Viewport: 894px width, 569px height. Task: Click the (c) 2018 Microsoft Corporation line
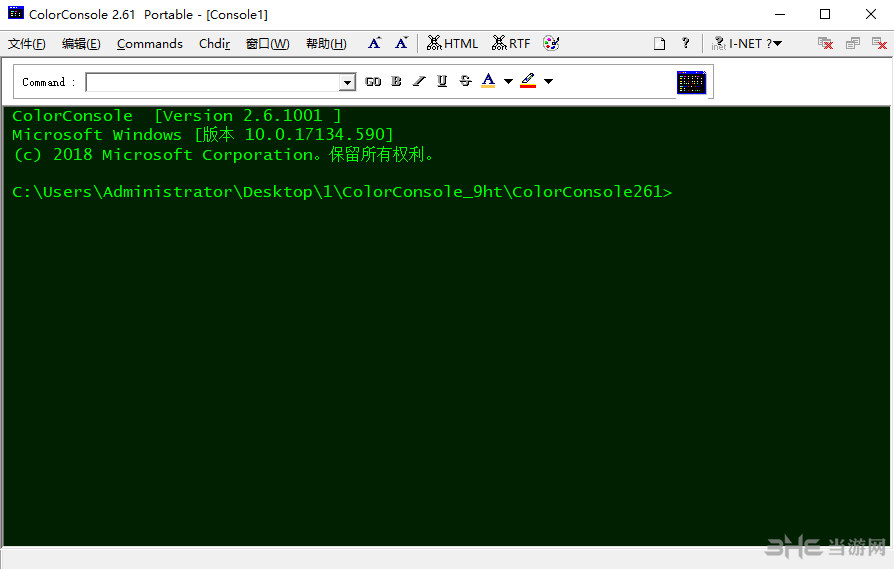224,155
